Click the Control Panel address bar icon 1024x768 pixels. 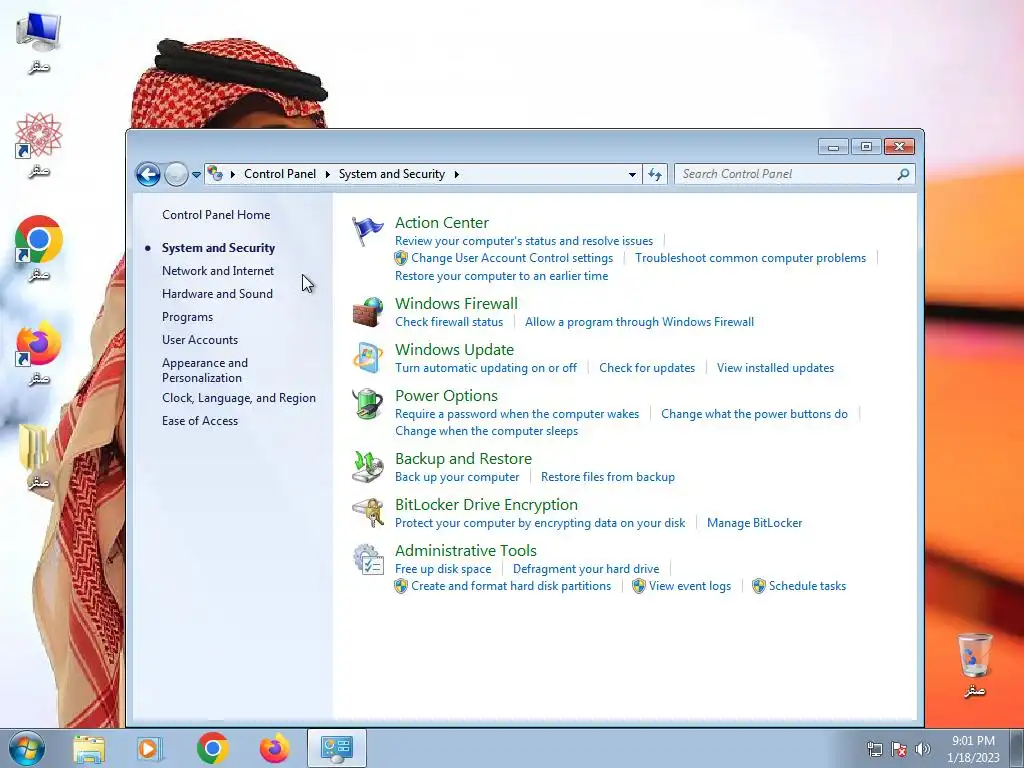[x=215, y=174]
